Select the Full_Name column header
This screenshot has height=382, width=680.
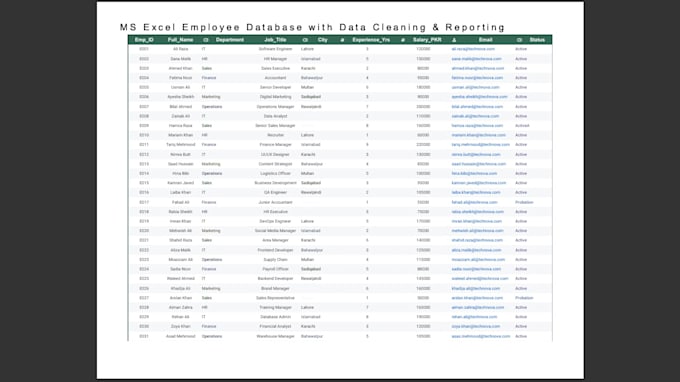click(180, 40)
